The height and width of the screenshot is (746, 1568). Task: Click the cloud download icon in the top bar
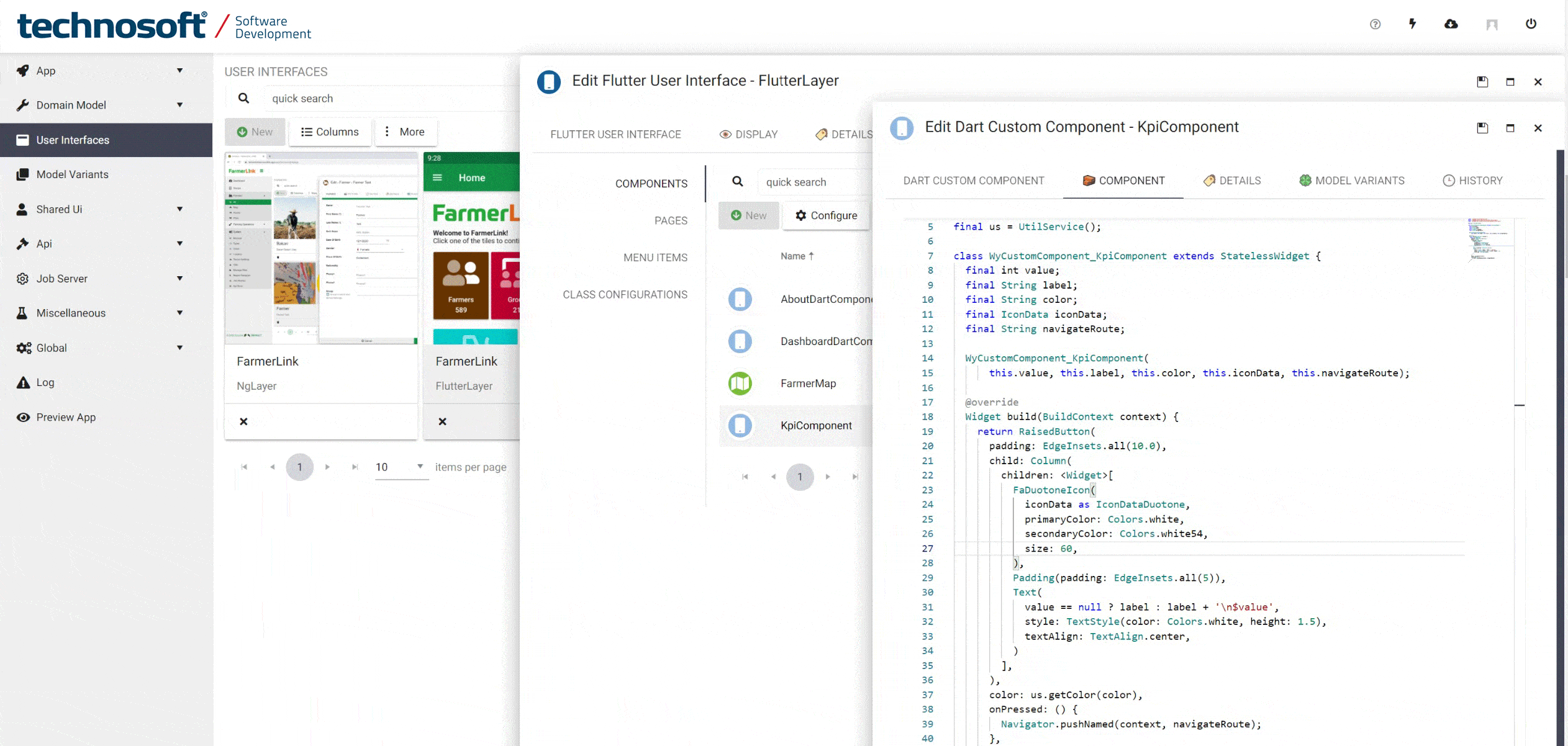(1451, 24)
